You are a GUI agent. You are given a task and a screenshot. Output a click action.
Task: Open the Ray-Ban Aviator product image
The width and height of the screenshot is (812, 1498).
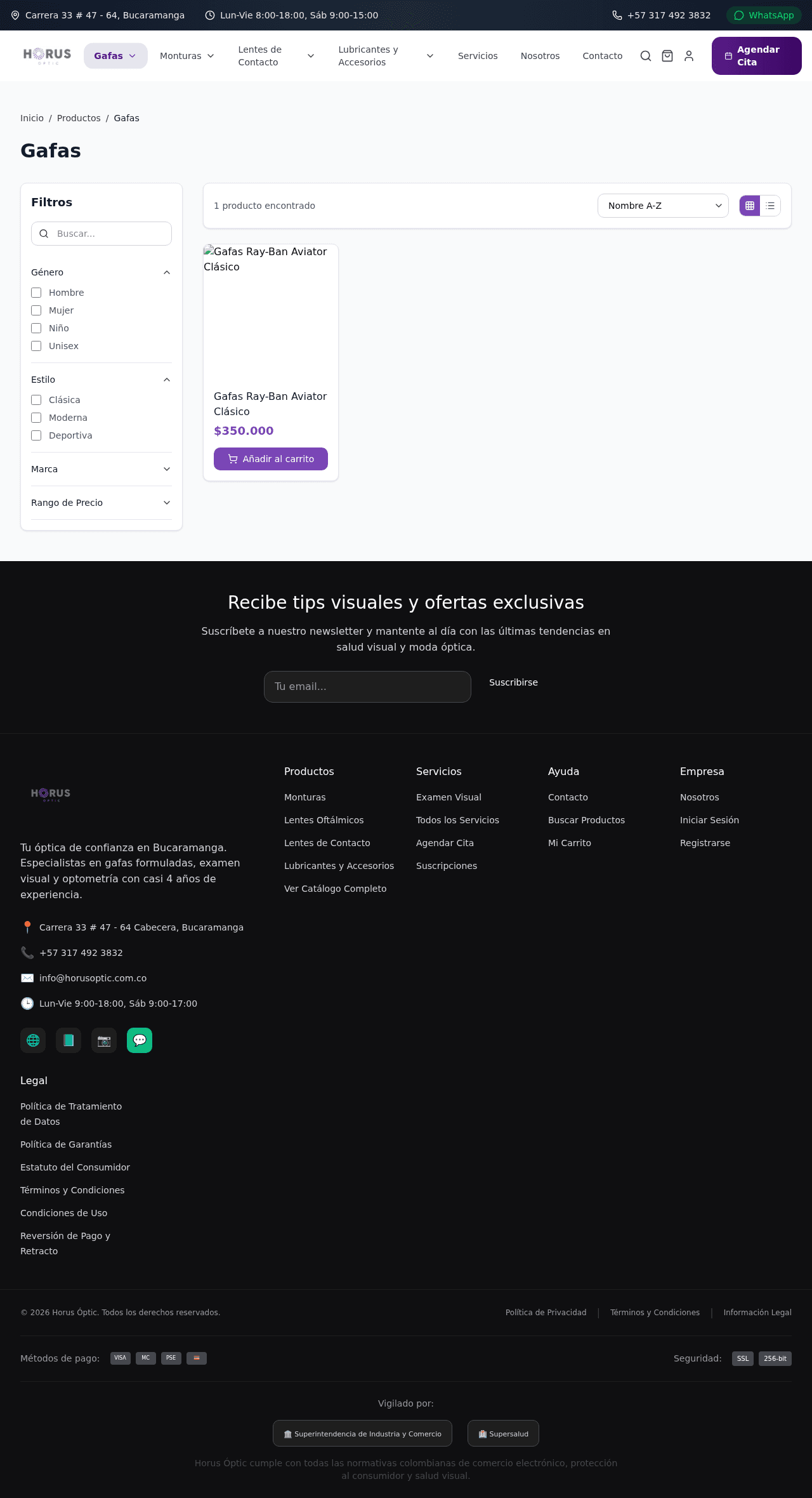(x=271, y=311)
